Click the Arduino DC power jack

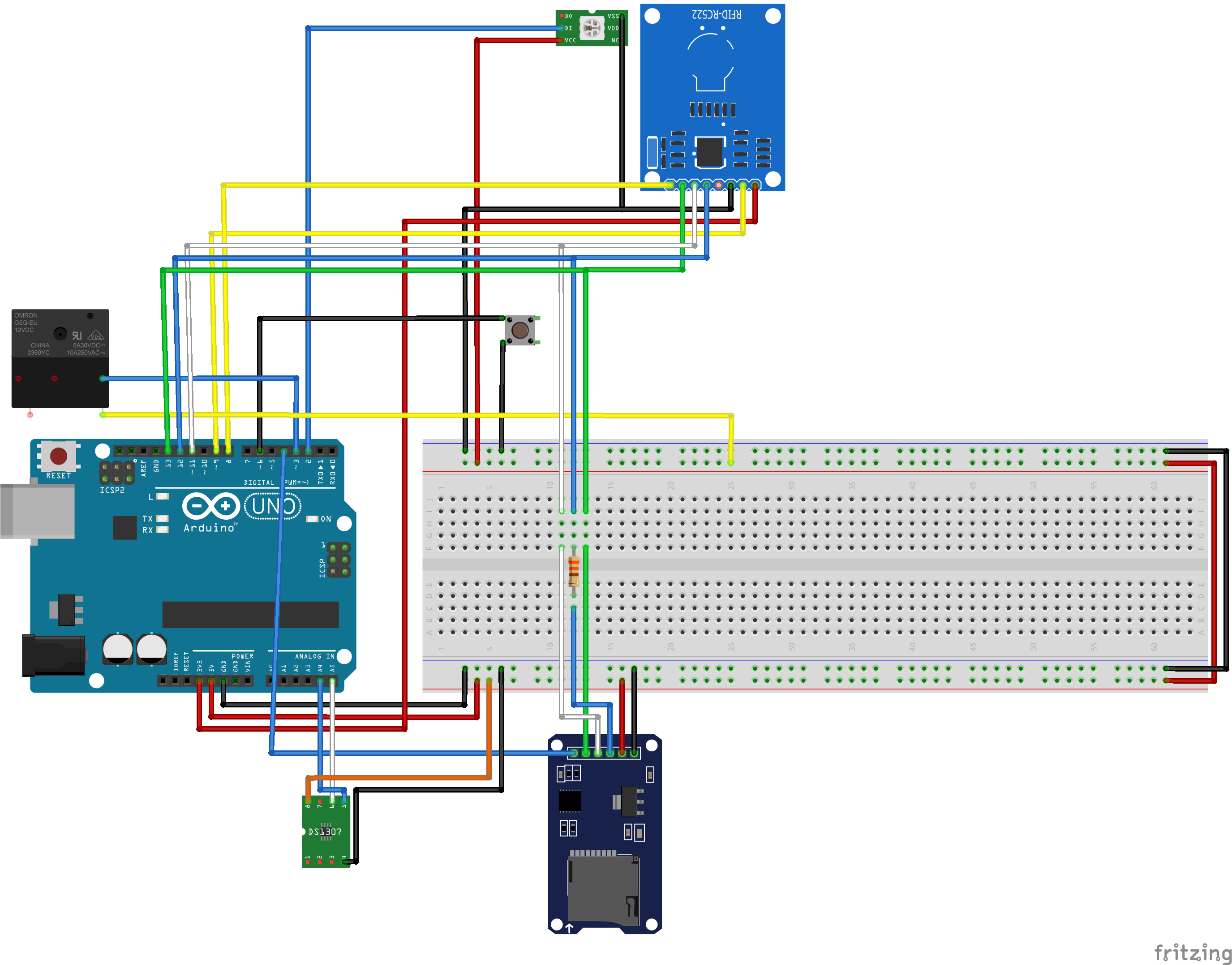(53, 655)
